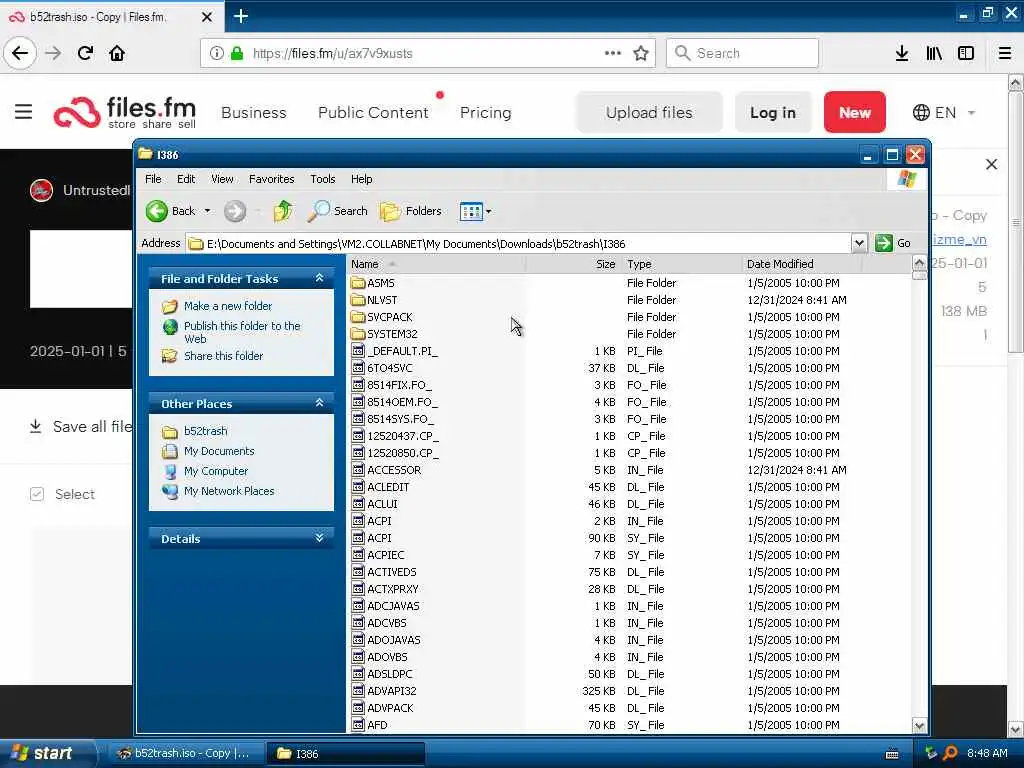Open the browser library icon
Screen dimensions: 1024x768
pyautogui.click(x=934, y=53)
